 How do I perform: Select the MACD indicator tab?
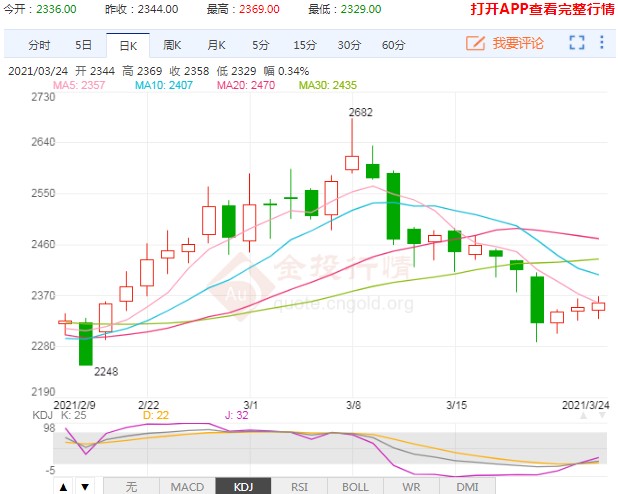[x=187, y=487]
